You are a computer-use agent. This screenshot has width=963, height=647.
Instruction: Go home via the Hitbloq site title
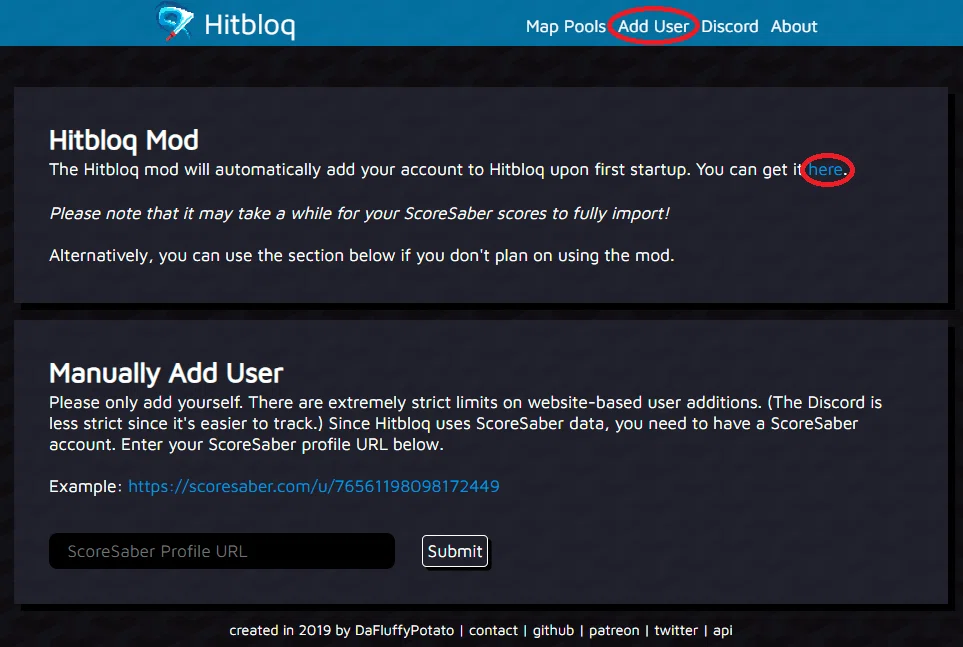(x=249, y=25)
